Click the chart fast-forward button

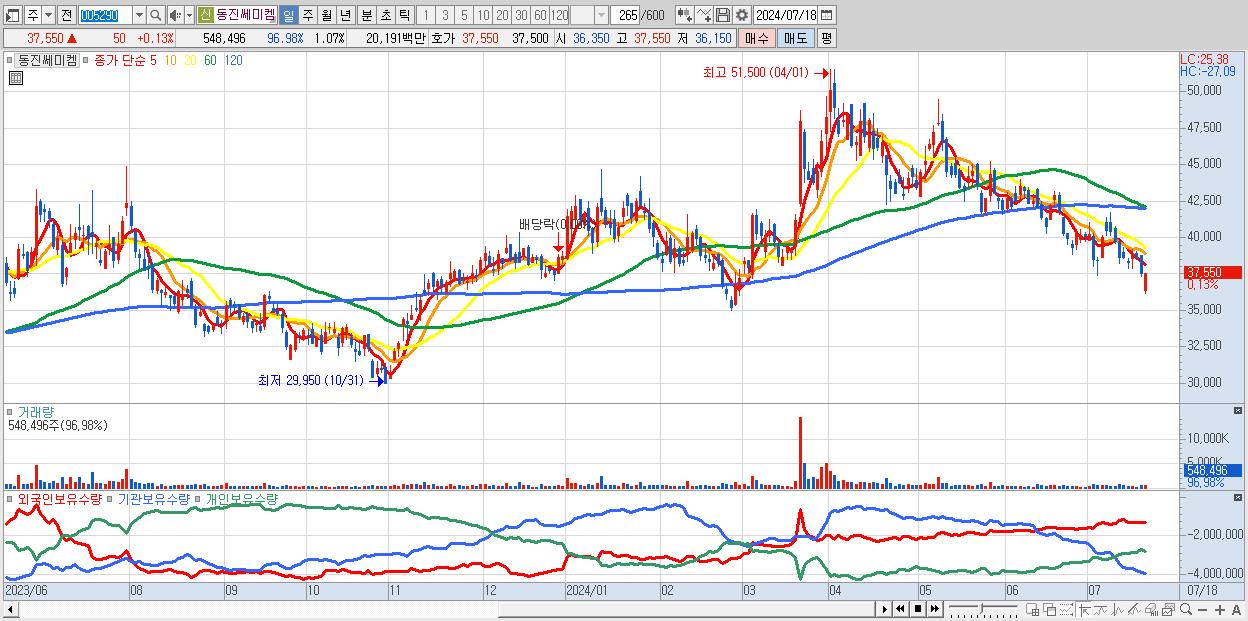[x=935, y=609]
